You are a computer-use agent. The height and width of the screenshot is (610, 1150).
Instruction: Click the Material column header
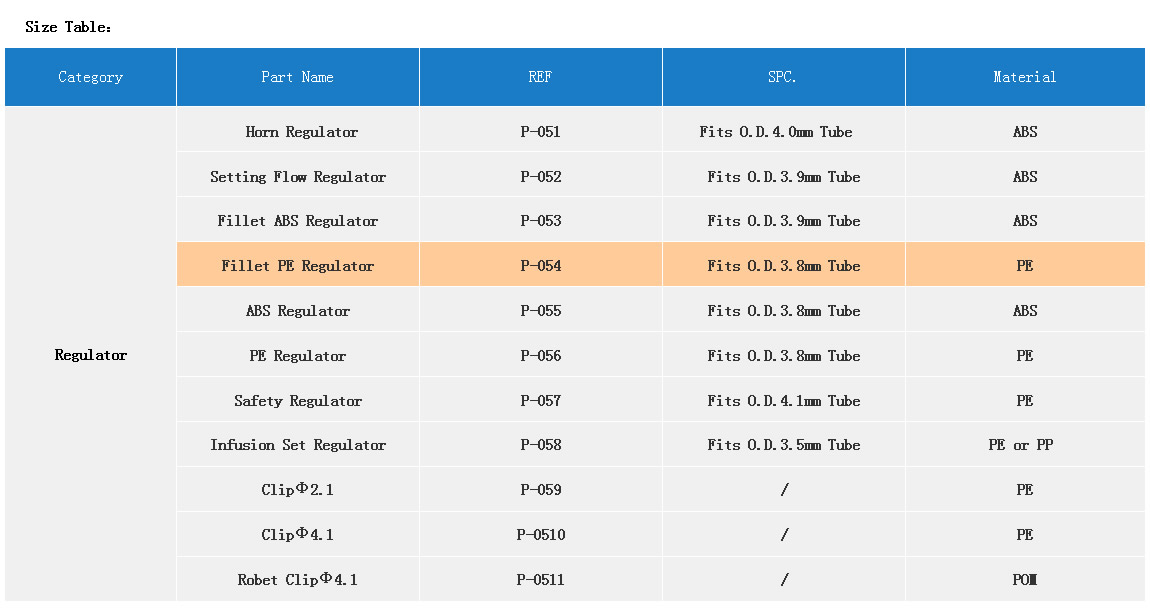1024,77
